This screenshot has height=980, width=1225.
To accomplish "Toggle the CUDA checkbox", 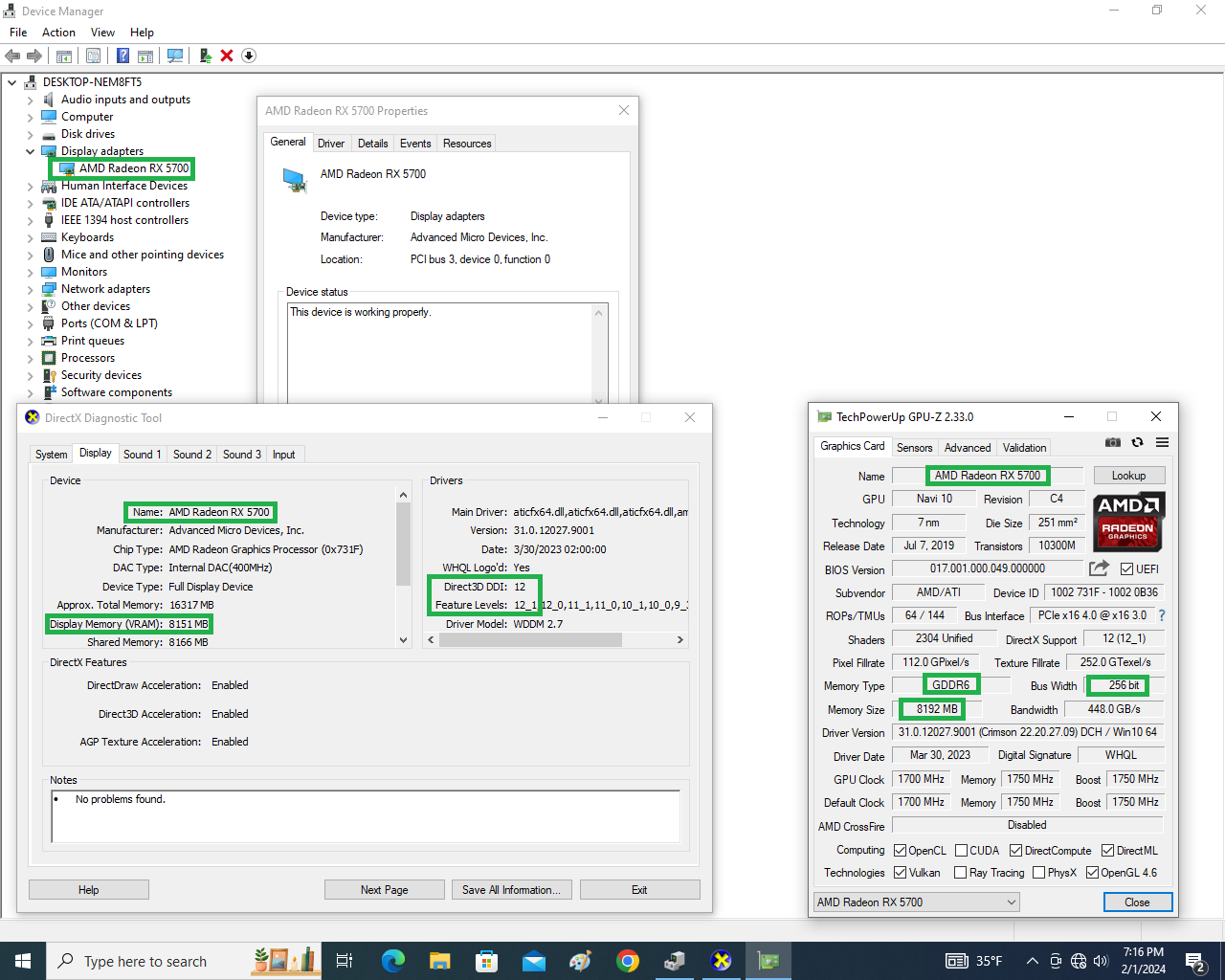I will pyautogui.click(x=961, y=851).
